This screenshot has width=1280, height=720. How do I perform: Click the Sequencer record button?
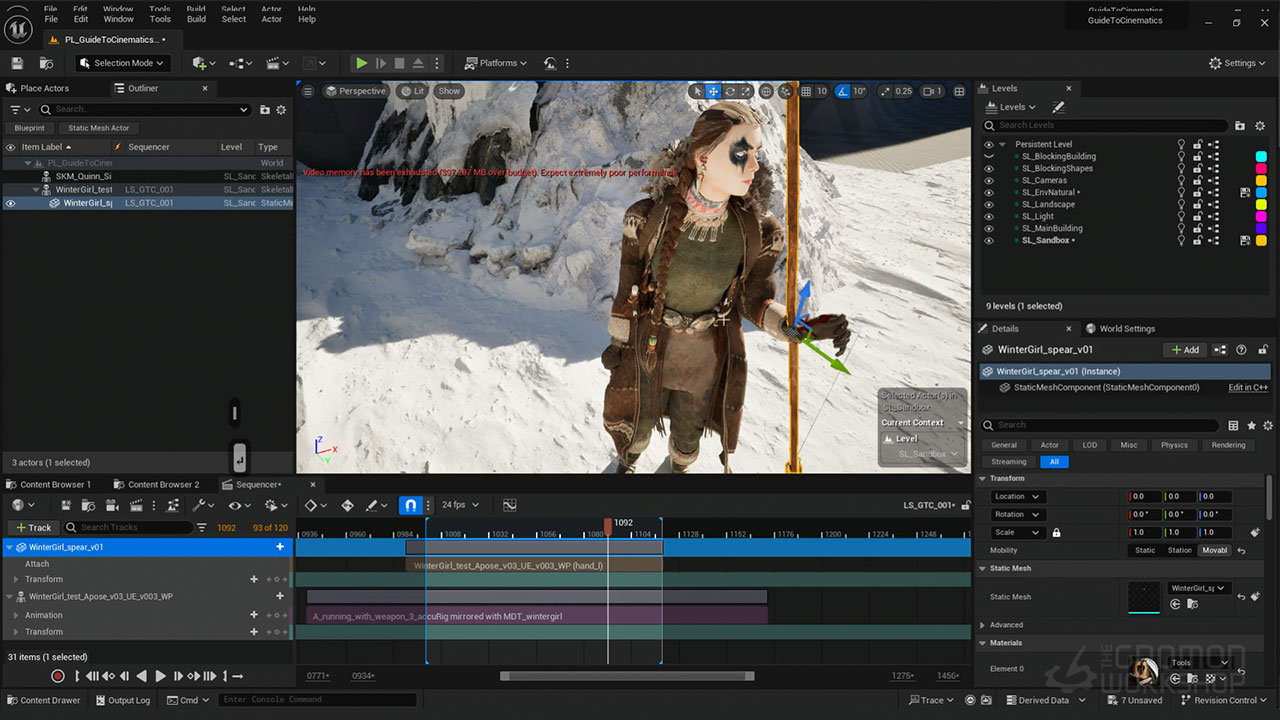[58, 677]
